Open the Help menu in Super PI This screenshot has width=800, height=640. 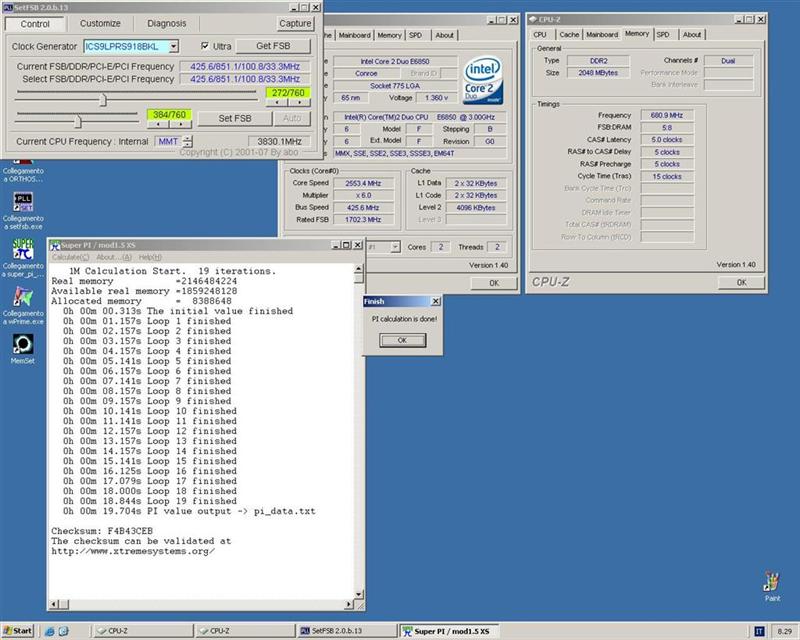(x=150, y=257)
